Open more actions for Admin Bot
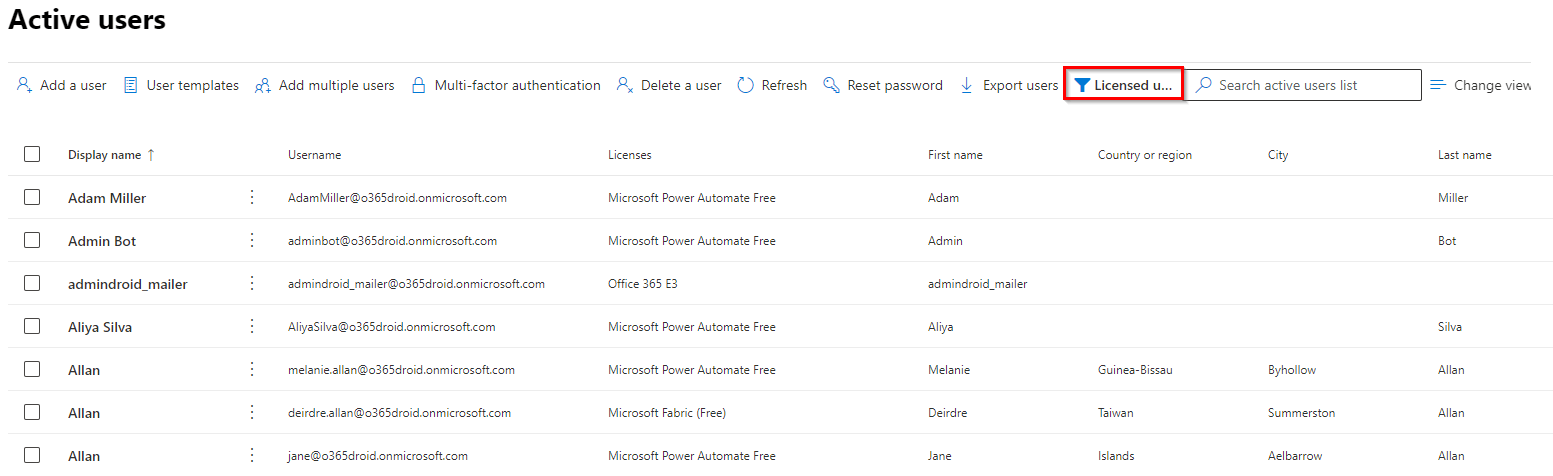The width and height of the screenshot is (1553, 476). point(252,240)
